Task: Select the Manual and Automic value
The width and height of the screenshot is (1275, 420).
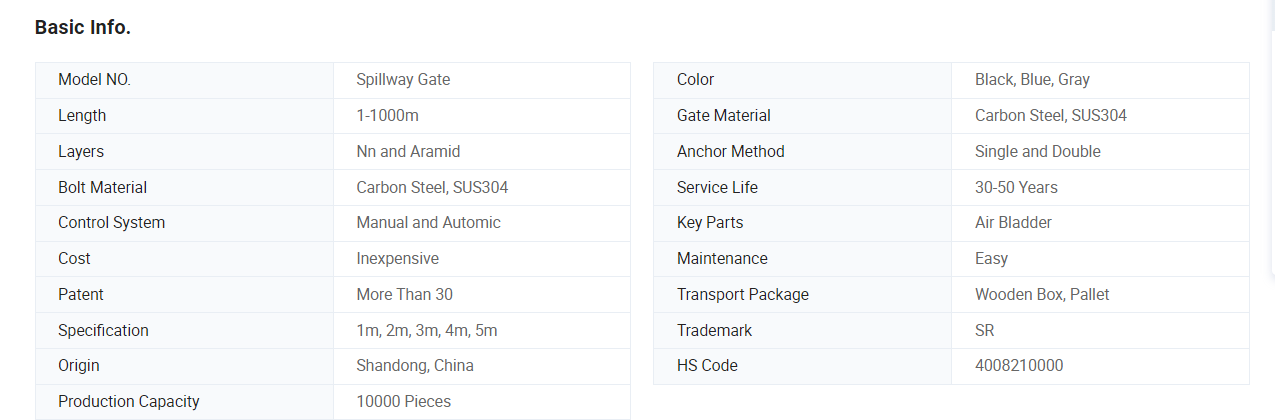Action: 428,223
